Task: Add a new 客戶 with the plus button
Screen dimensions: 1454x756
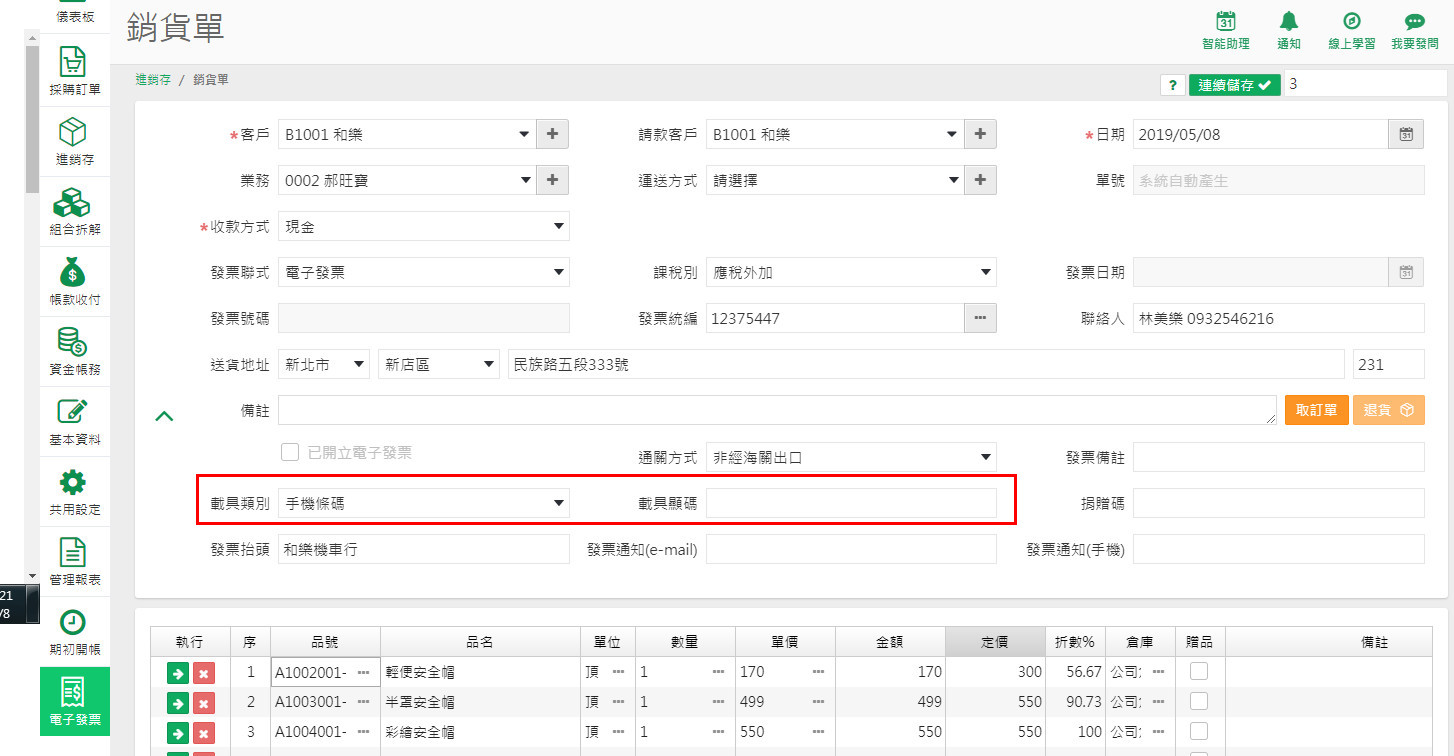Action: pos(553,134)
